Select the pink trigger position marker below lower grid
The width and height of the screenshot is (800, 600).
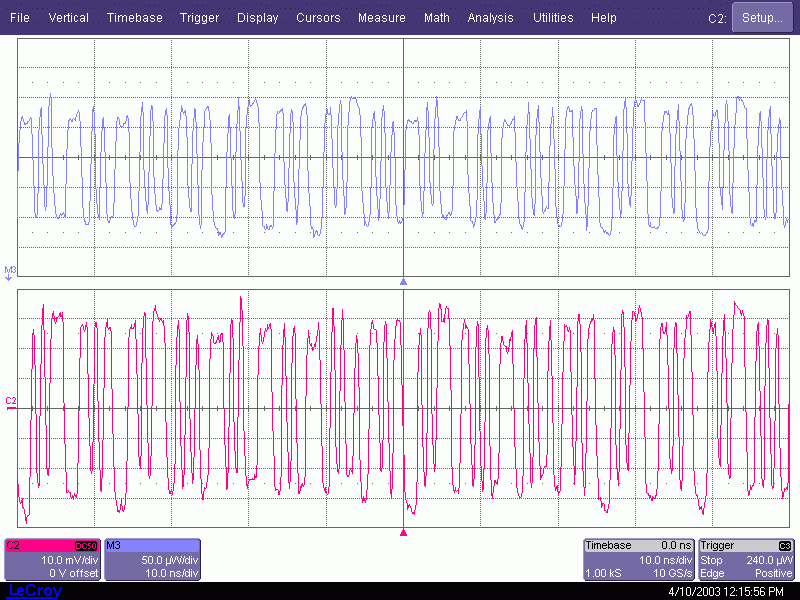[x=403, y=533]
